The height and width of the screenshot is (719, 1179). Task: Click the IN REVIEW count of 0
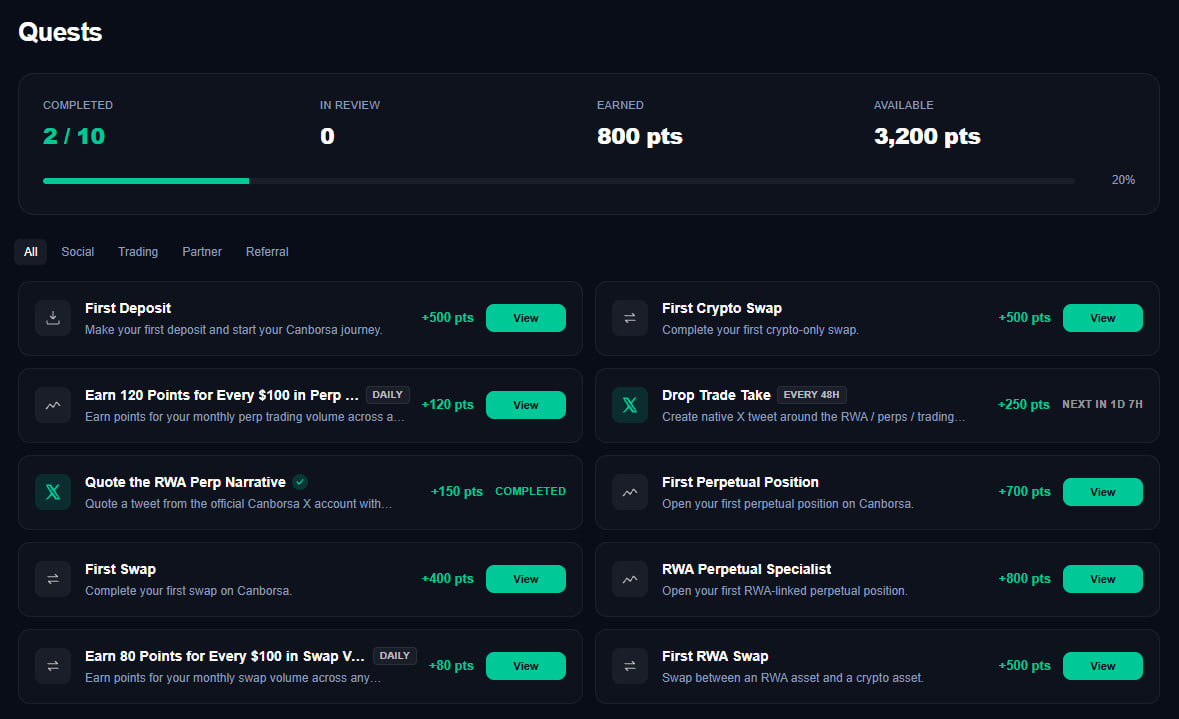[x=327, y=136]
